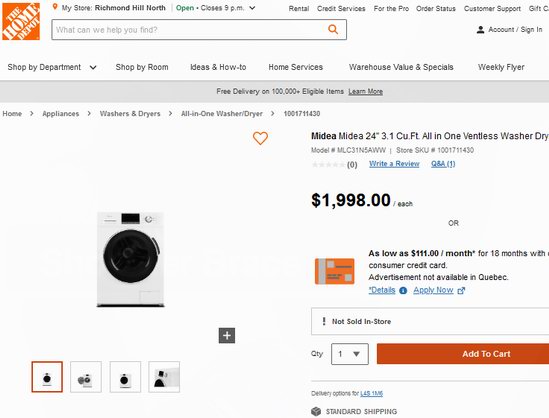Click the Home Depot logo
The width and height of the screenshot is (549, 418).
click(21, 21)
